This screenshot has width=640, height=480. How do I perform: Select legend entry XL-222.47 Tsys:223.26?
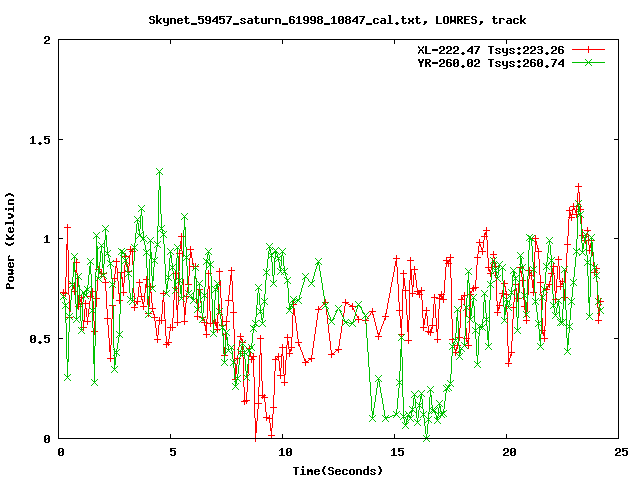pos(491,50)
